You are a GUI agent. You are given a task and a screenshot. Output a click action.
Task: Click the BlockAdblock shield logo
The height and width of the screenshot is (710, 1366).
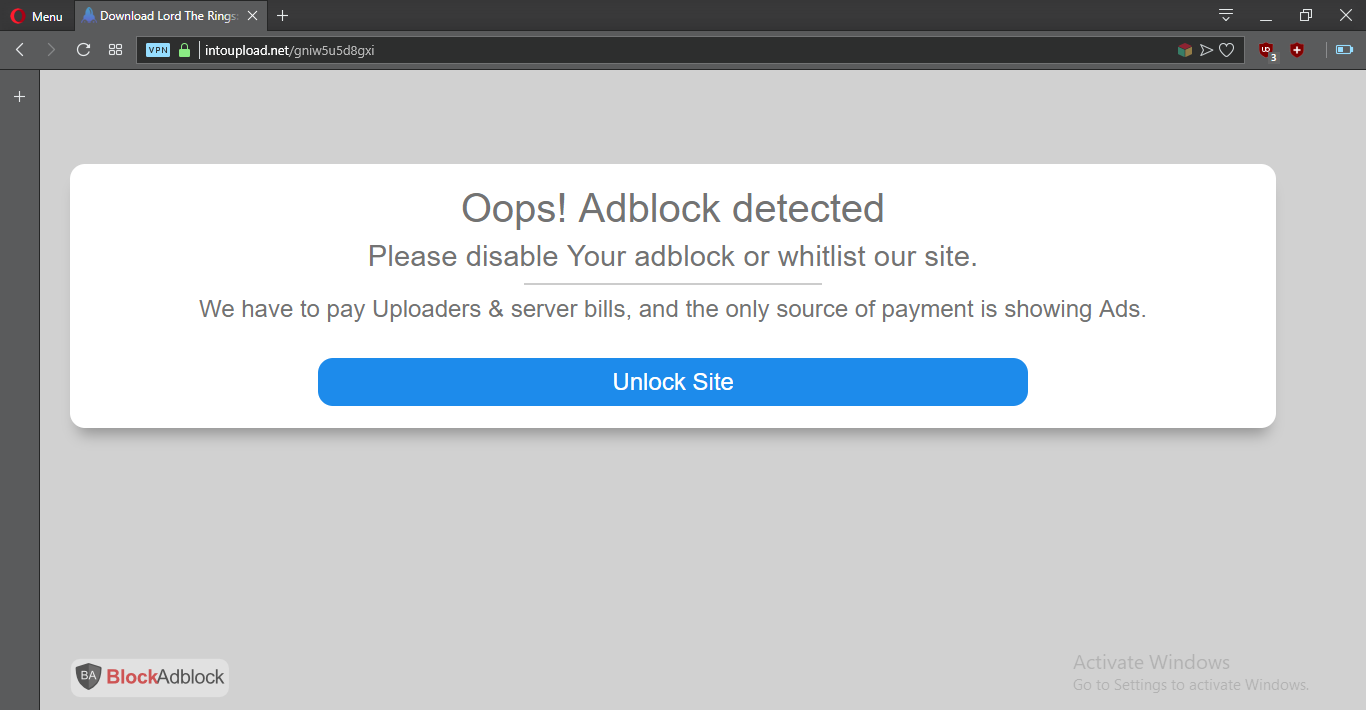[88, 677]
